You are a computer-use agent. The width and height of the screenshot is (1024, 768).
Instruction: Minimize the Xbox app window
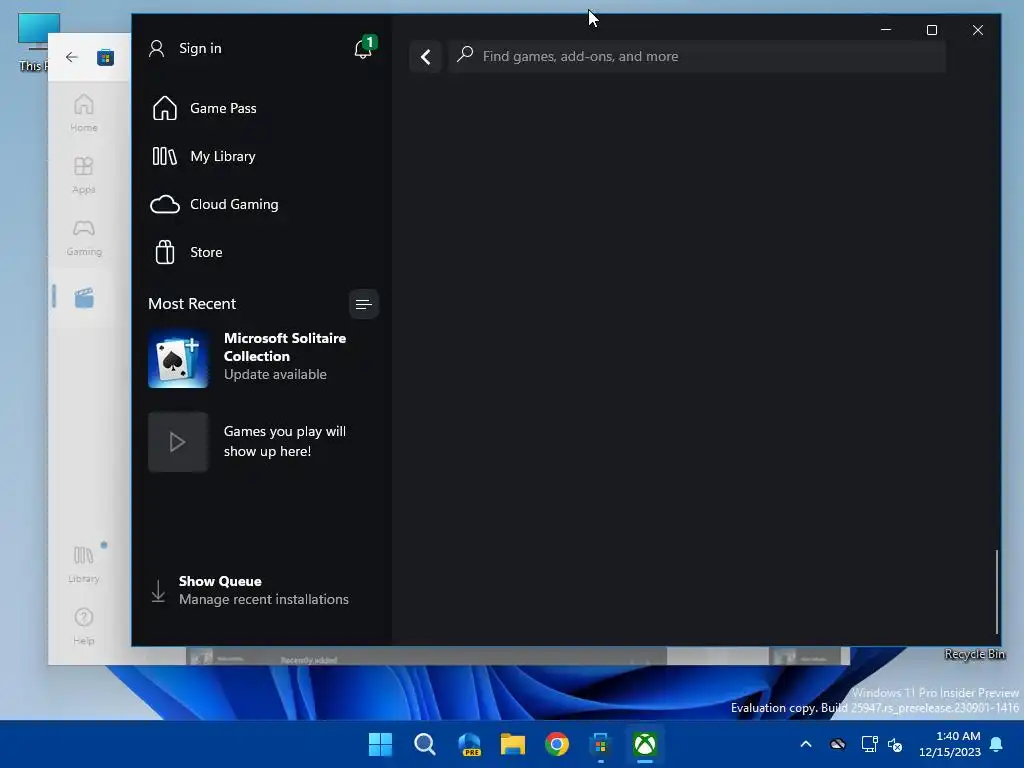[x=886, y=30]
